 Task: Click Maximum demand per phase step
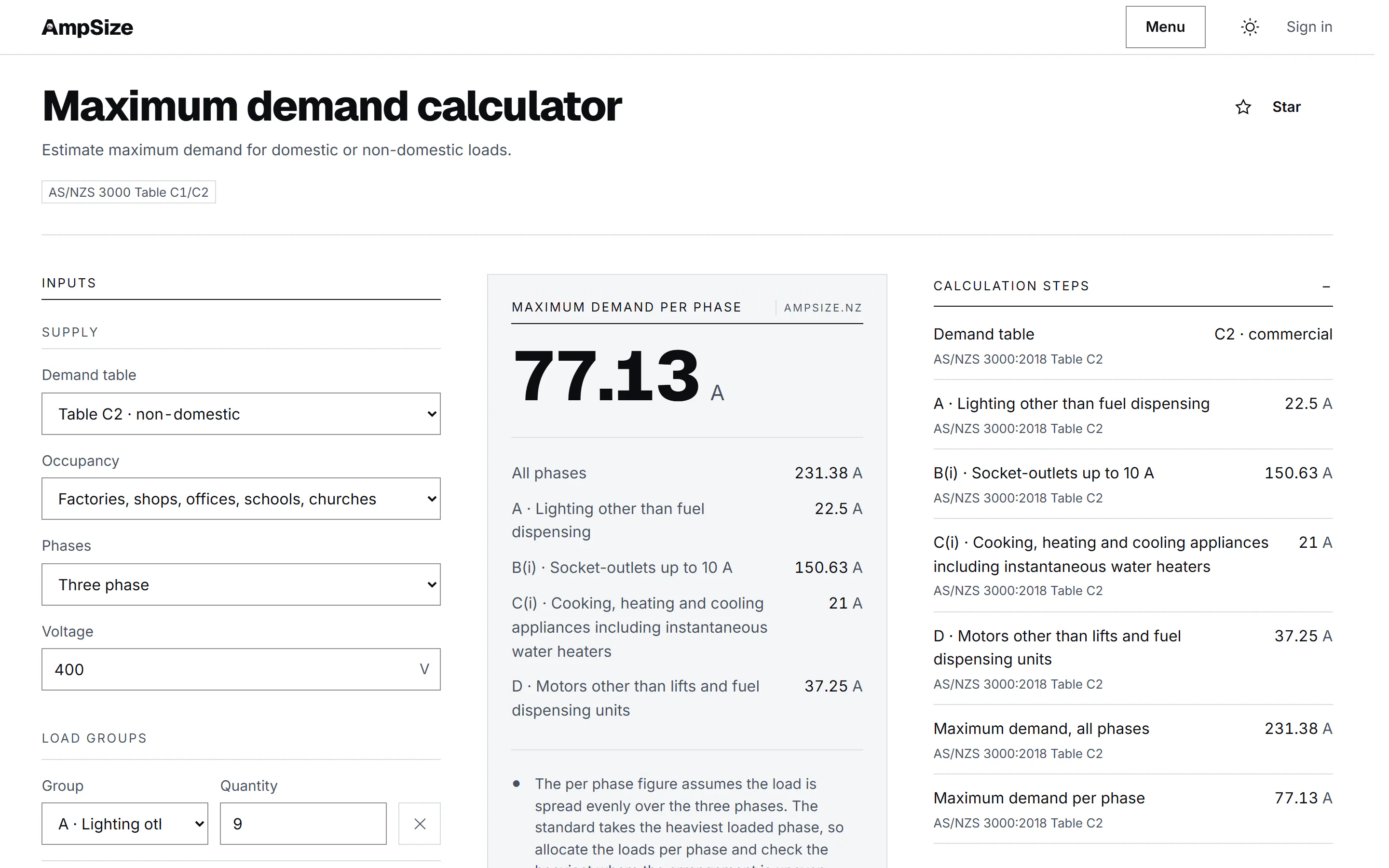(x=1039, y=798)
